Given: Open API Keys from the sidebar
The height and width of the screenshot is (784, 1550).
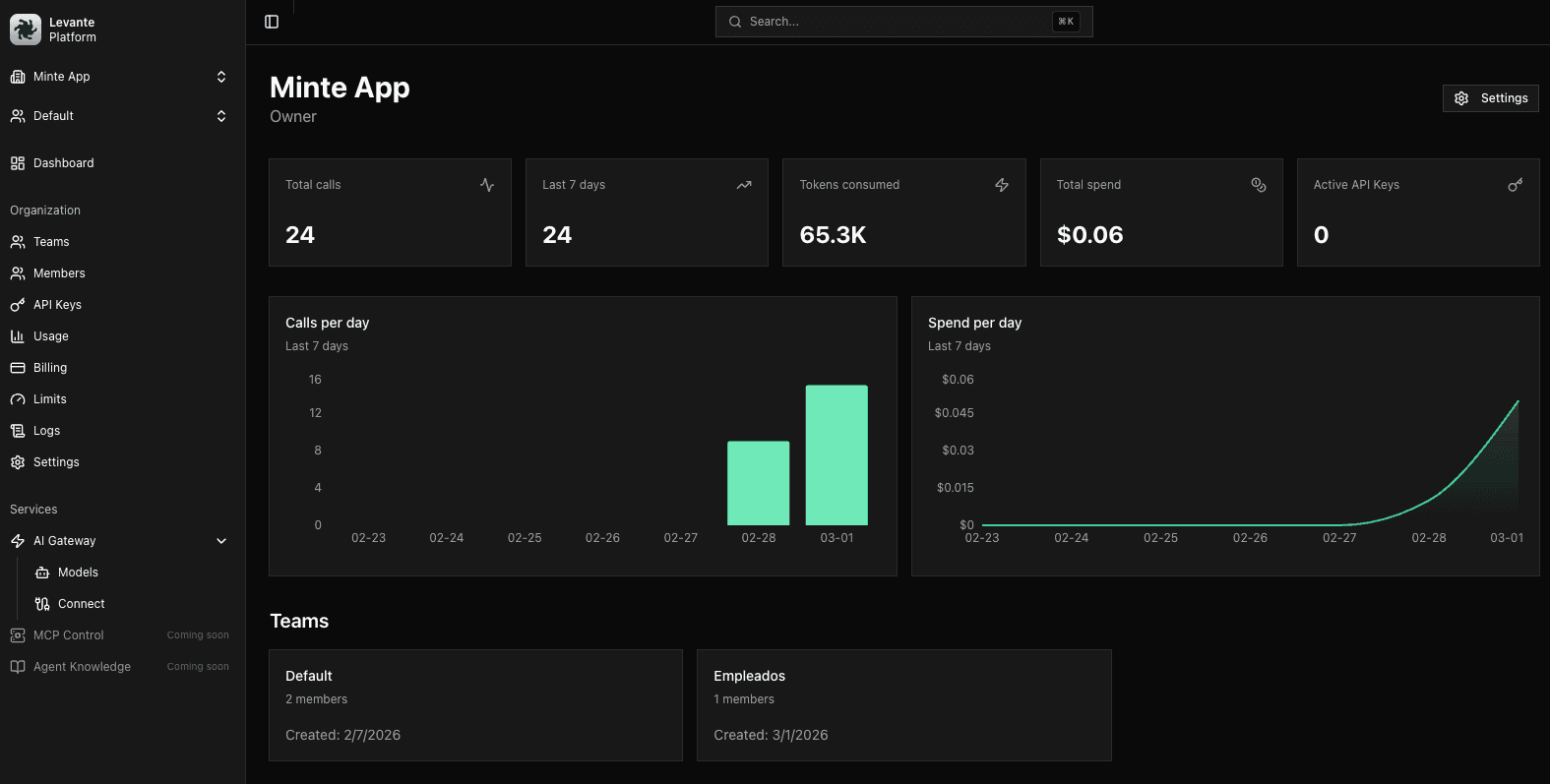Looking at the screenshot, I should (57, 305).
